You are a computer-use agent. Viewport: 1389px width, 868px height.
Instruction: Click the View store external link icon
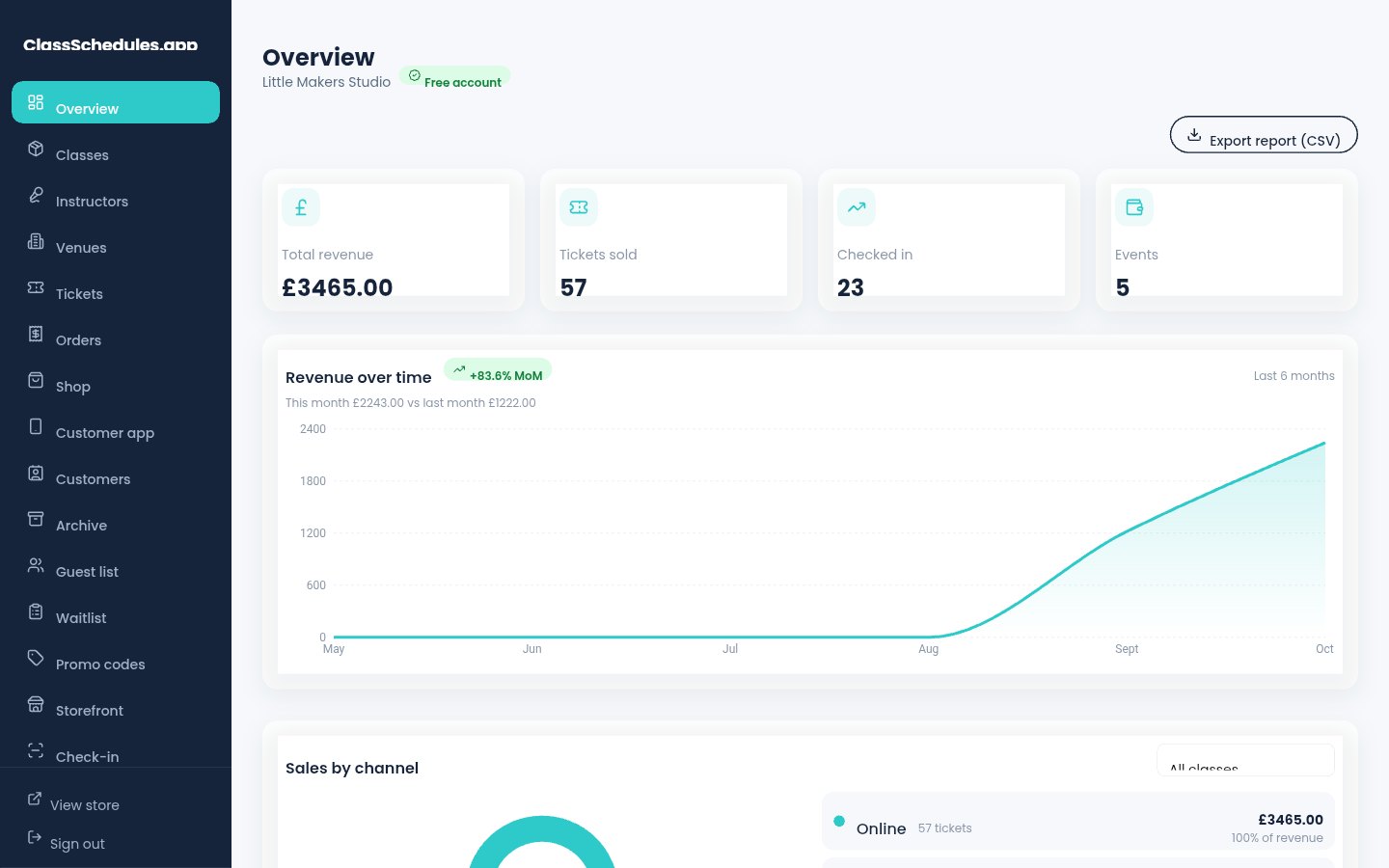tap(35, 799)
